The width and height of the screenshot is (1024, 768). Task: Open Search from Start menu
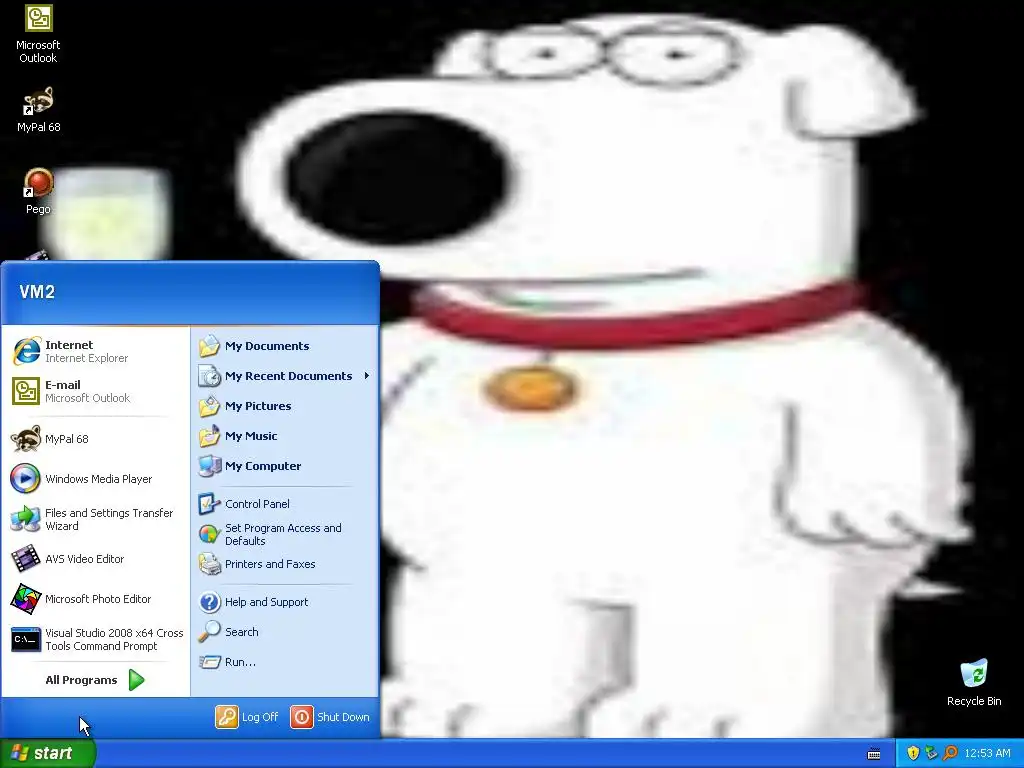285,632
